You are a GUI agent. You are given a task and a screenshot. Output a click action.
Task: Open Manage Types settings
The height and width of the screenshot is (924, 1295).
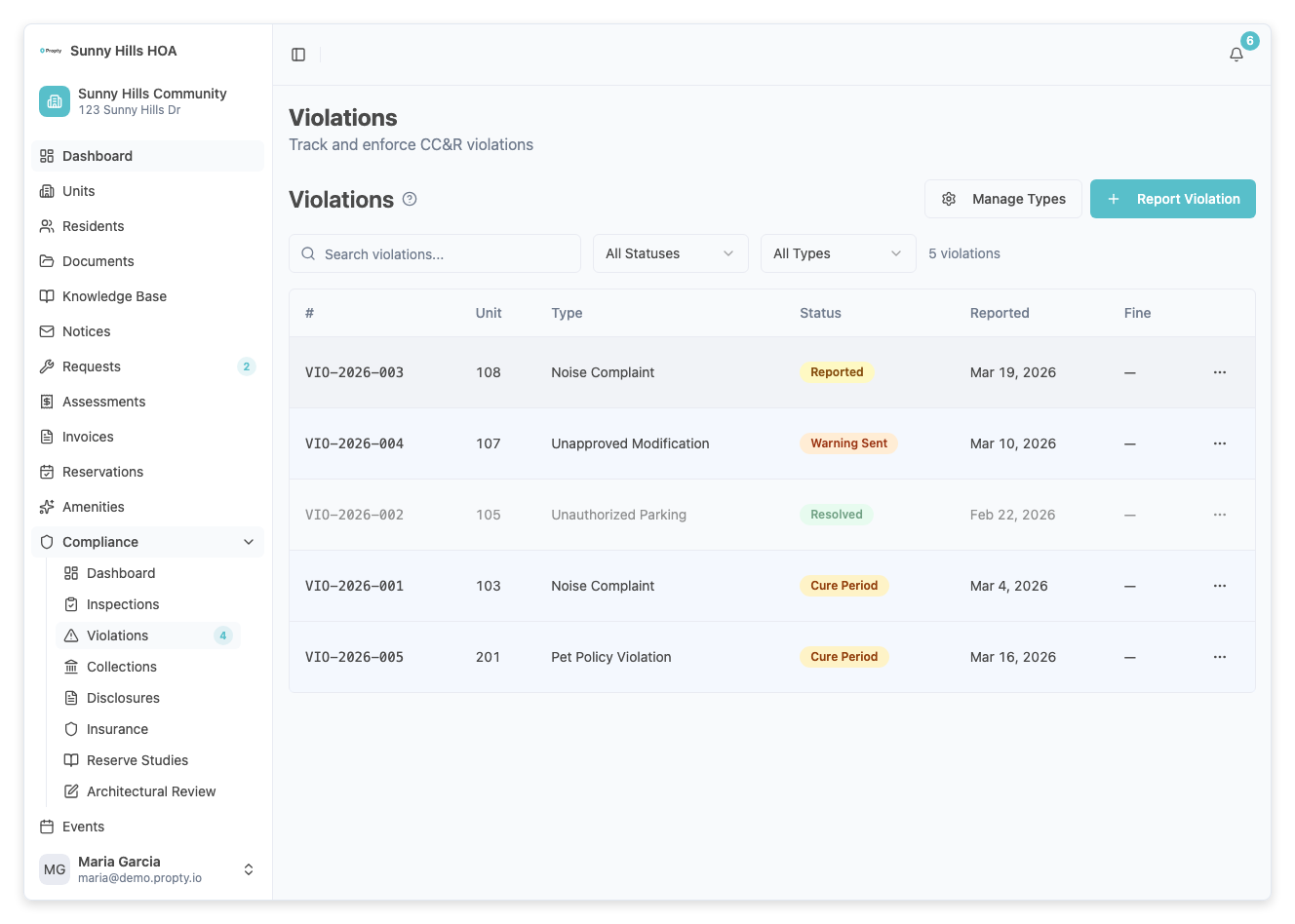point(1002,199)
